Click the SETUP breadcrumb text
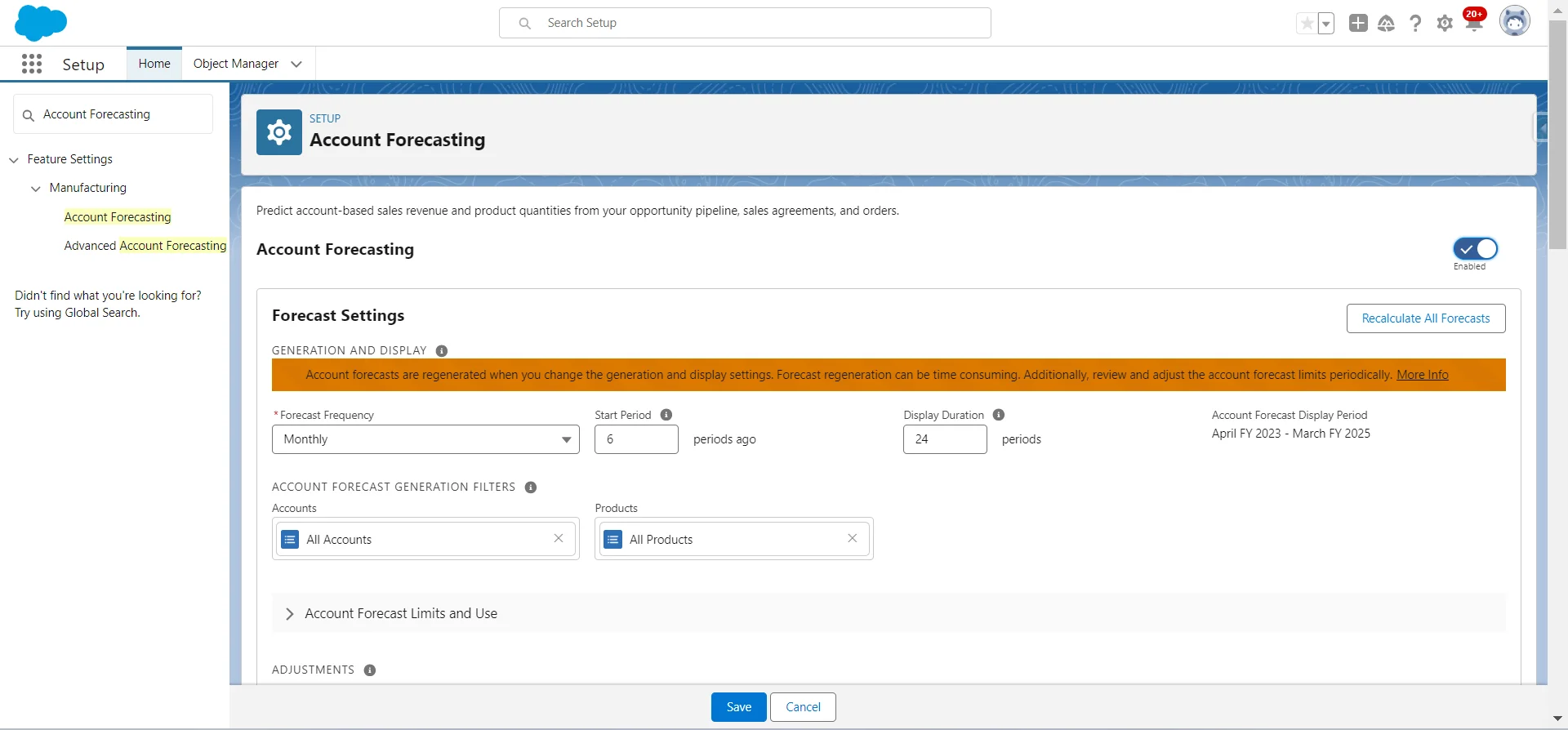The height and width of the screenshot is (730, 1568). tap(325, 118)
